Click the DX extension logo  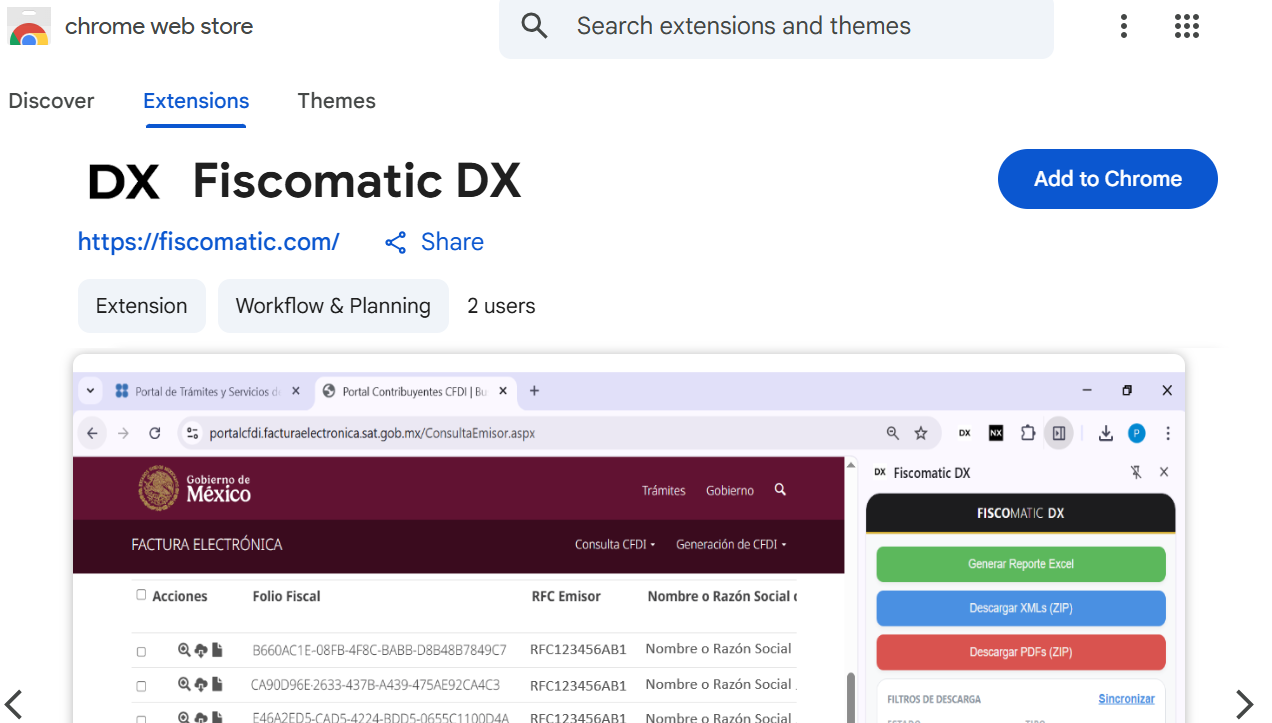point(123,181)
